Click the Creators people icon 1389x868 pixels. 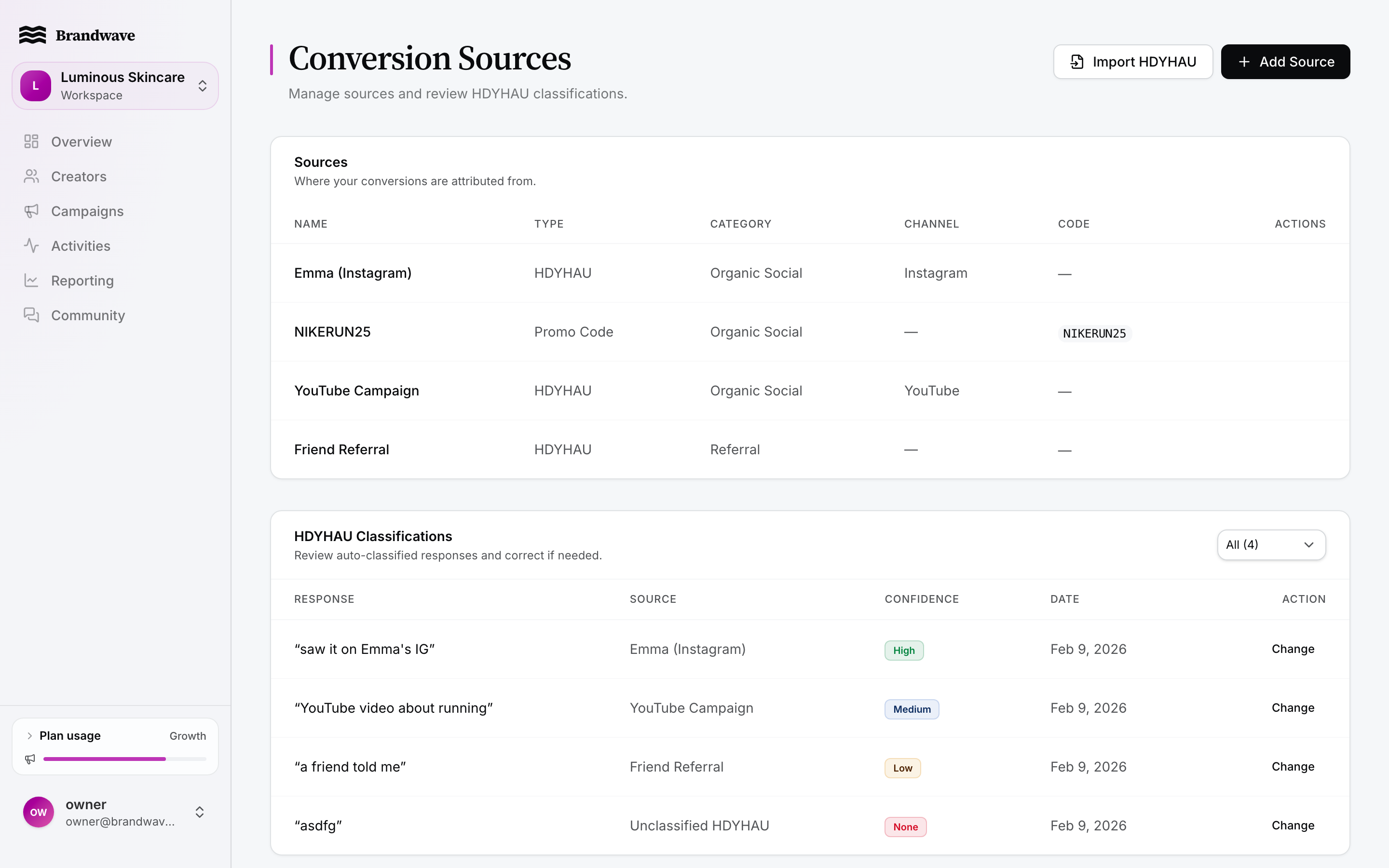tap(31, 176)
